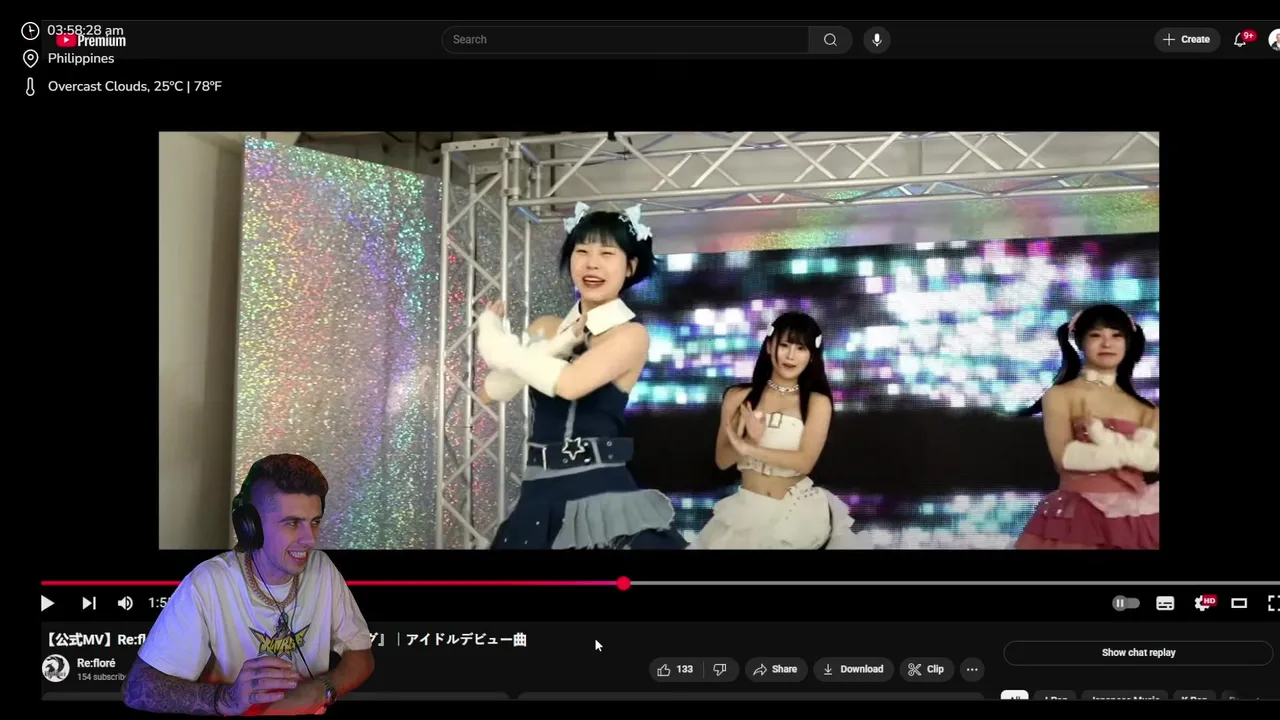Toggle subtitles/closed captions
This screenshot has height=720, width=1280.
click(1165, 603)
